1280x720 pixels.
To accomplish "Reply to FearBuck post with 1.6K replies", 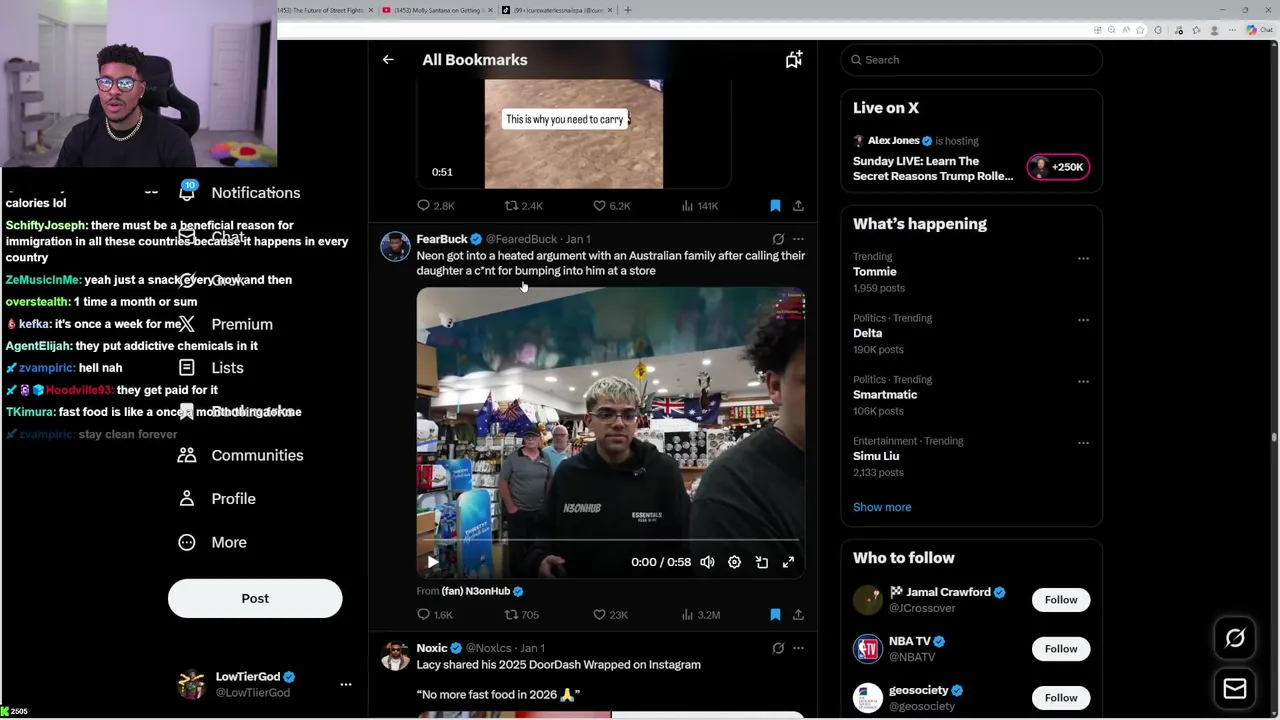I will pos(435,615).
